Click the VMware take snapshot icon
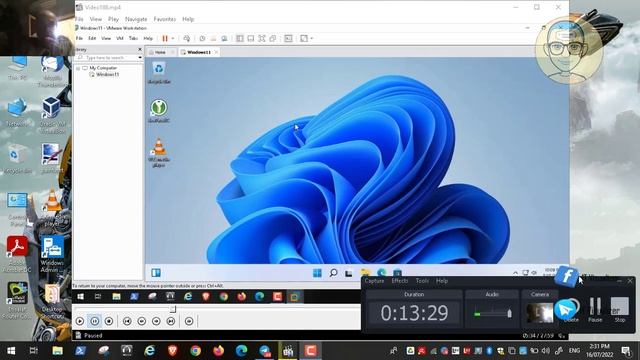Screen dimensions: 640x360 [x=202, y=38]
